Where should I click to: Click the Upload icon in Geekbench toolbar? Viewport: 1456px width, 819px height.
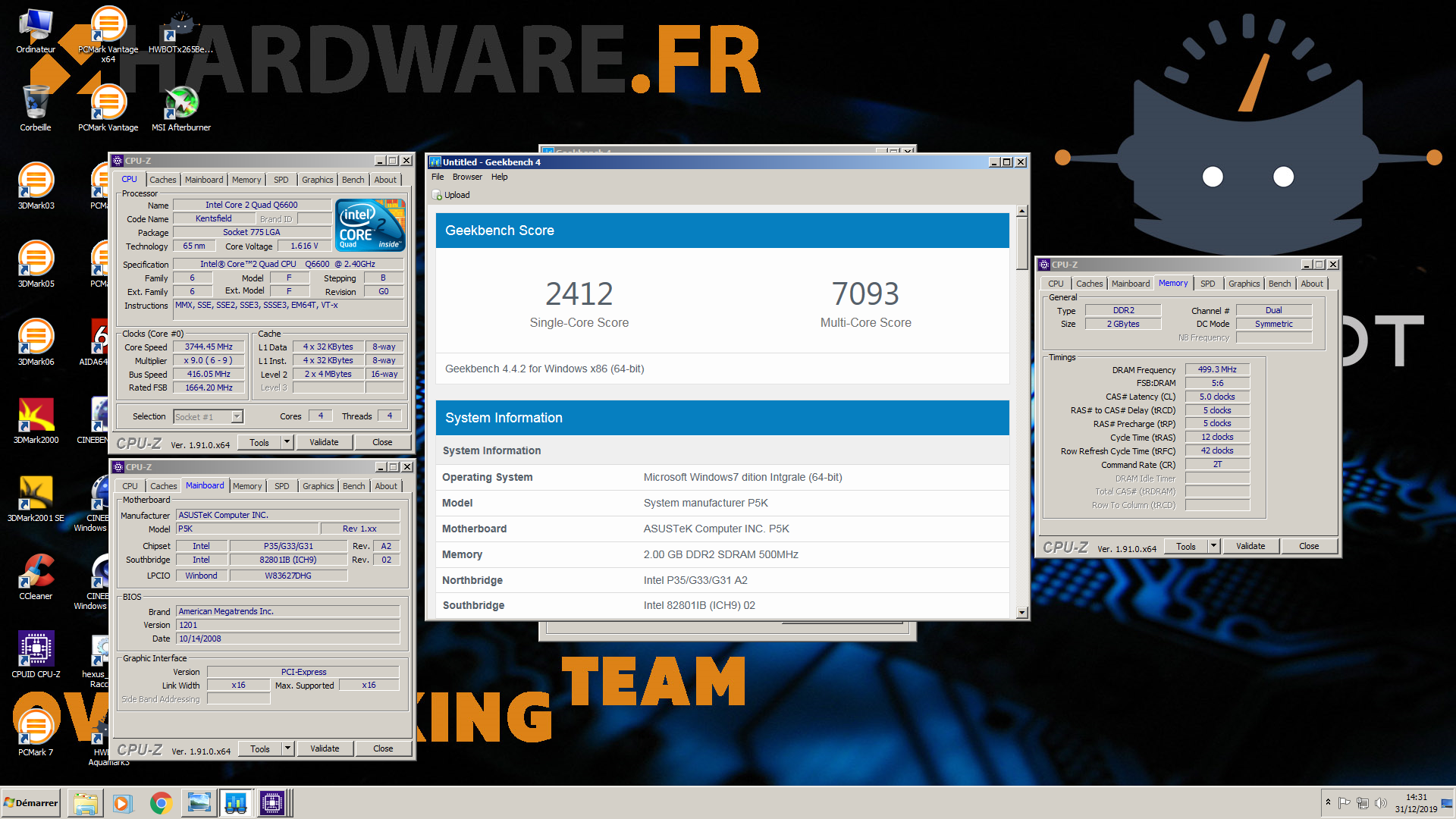pos(437,195)
